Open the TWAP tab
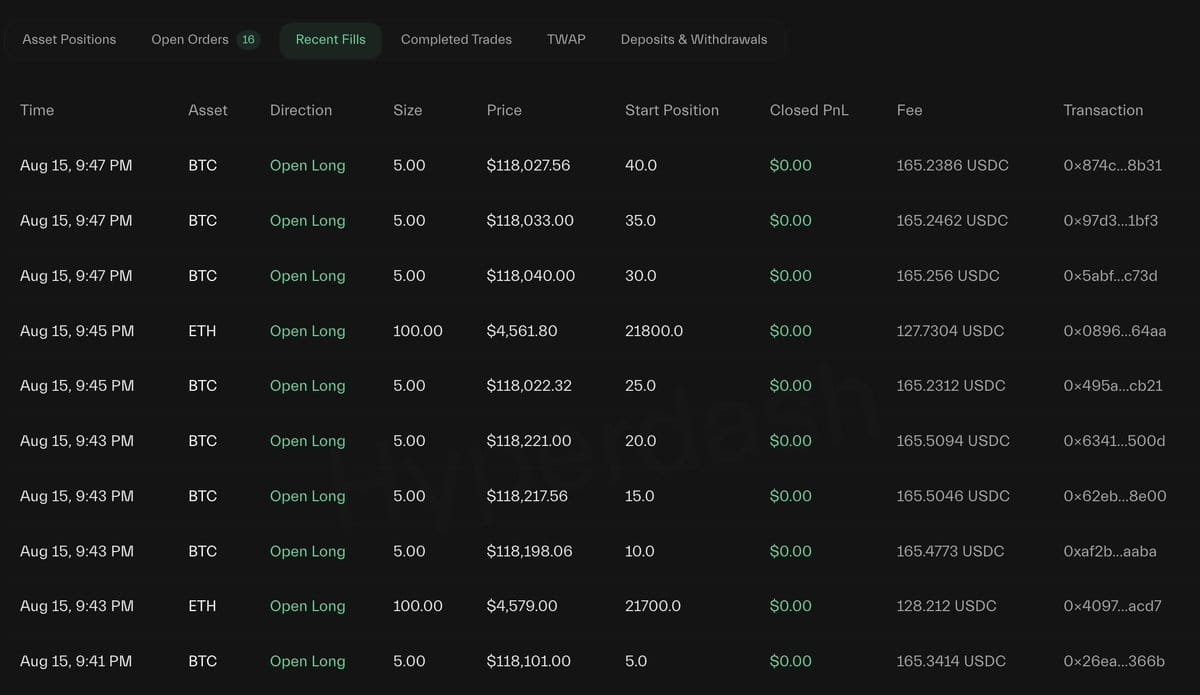The image size is (1200, 695). tap(566, 40)
